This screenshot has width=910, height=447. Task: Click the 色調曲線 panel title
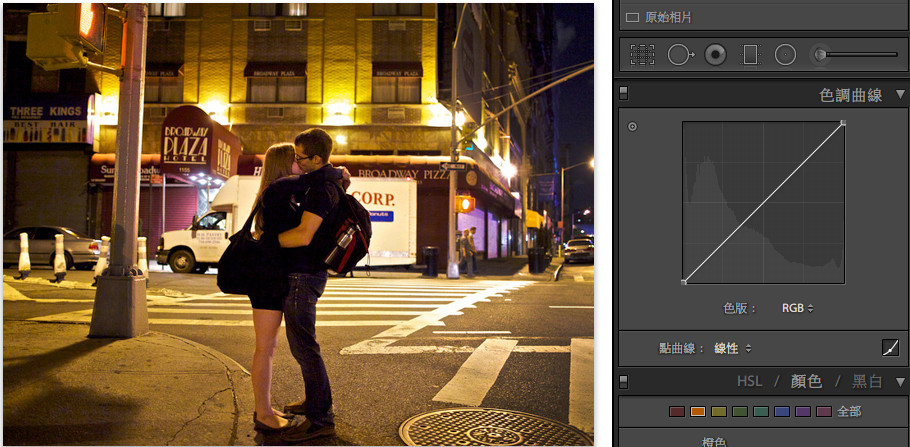click(x=850, y=95)
